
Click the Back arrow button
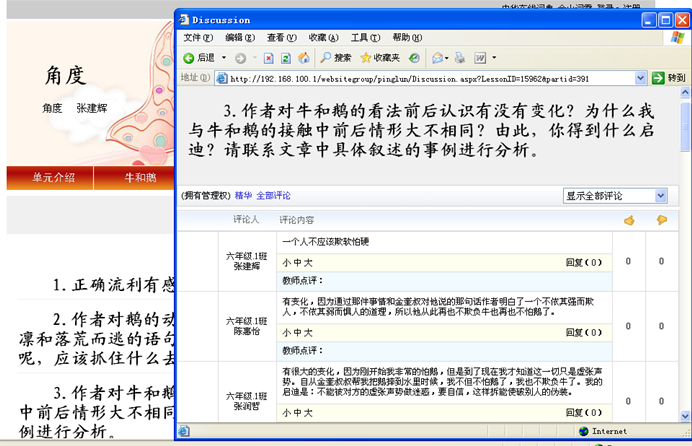(190, 58)
